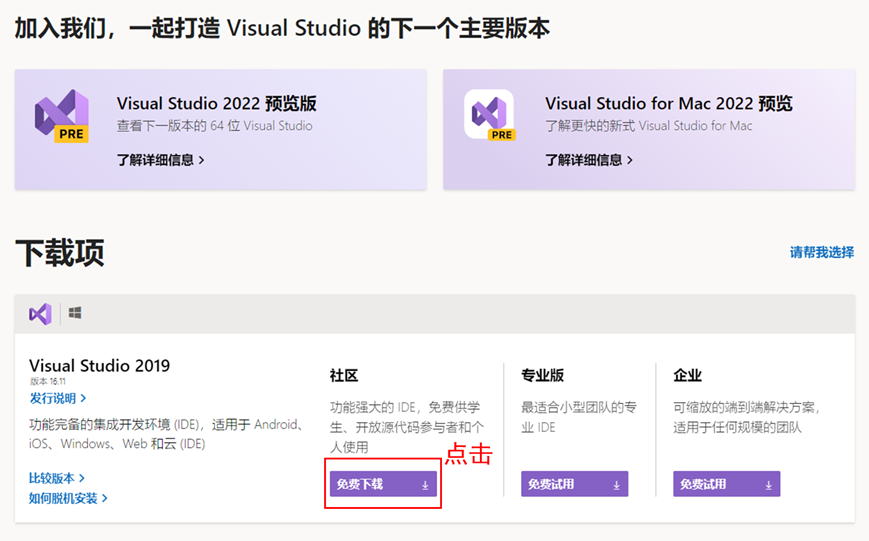Open the 比较版本 link

tap(57, 478)
